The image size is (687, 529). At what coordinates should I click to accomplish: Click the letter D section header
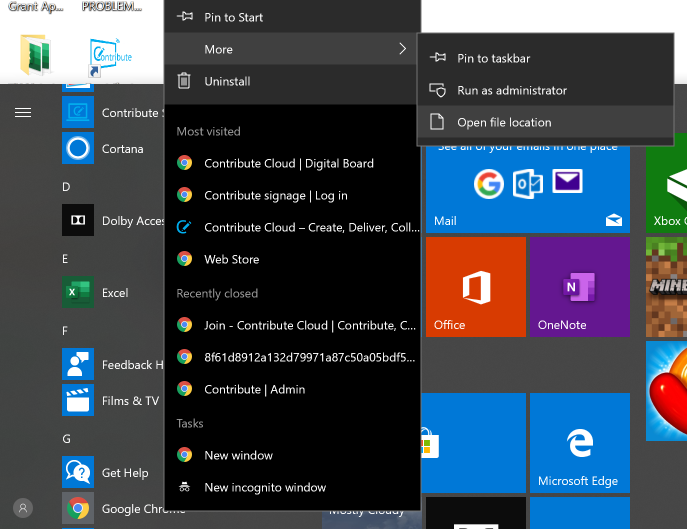pyautogui.click(x=66, y=187)
